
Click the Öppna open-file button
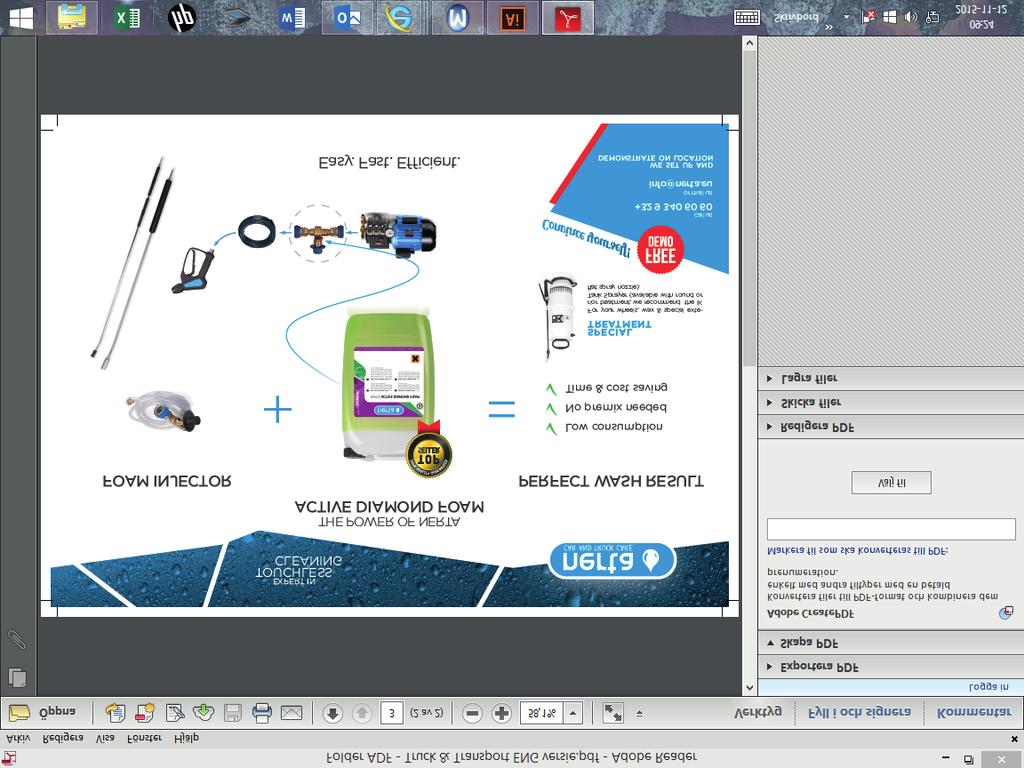[43, 712]
